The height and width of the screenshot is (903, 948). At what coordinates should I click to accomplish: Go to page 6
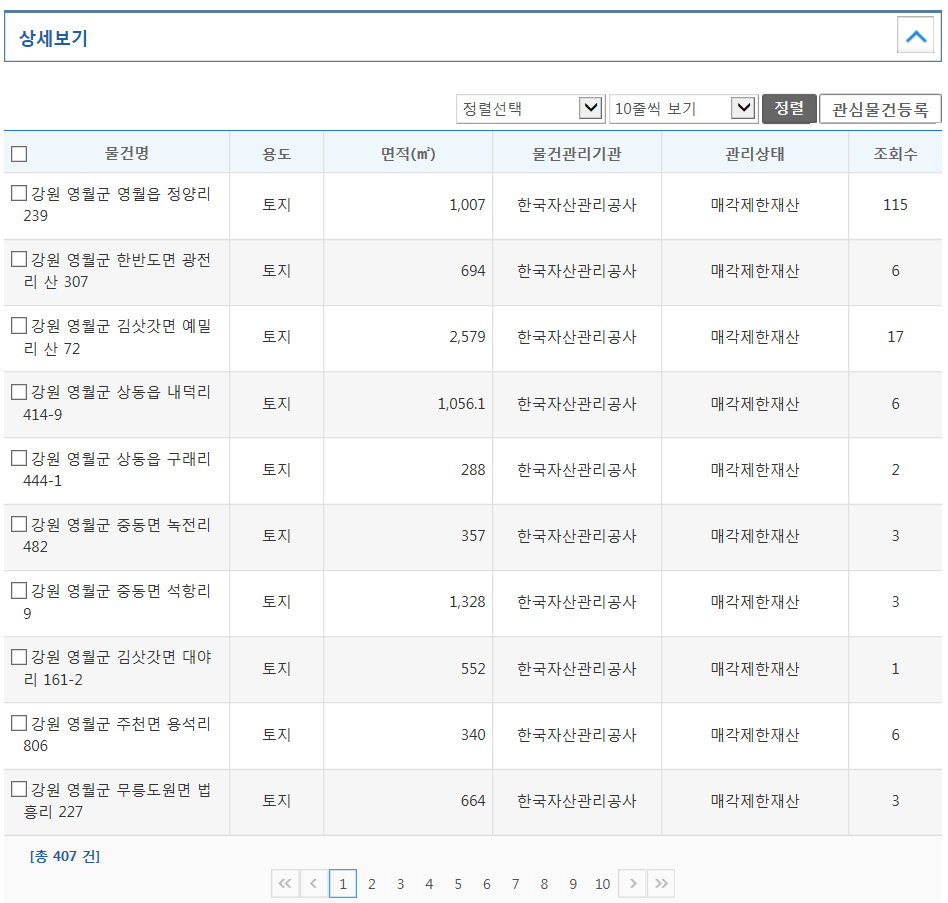487,884
